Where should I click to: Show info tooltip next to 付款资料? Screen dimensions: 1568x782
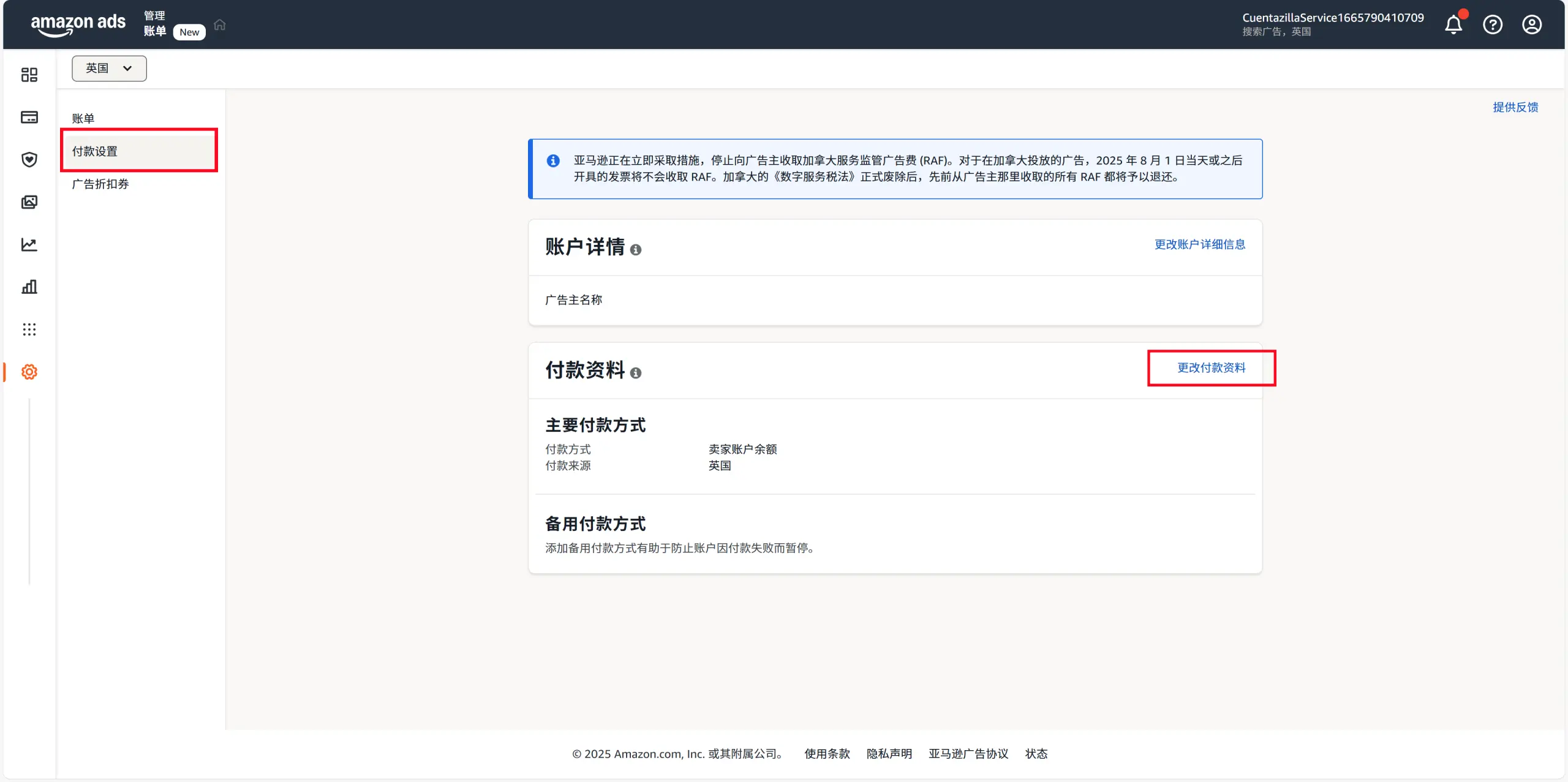(x=636, y=373)
